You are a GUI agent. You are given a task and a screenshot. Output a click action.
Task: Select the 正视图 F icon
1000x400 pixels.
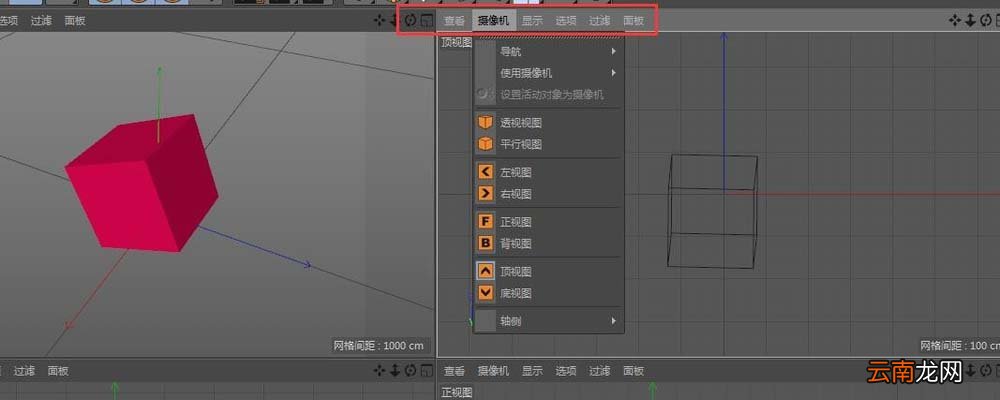click(x=486, y=221)
